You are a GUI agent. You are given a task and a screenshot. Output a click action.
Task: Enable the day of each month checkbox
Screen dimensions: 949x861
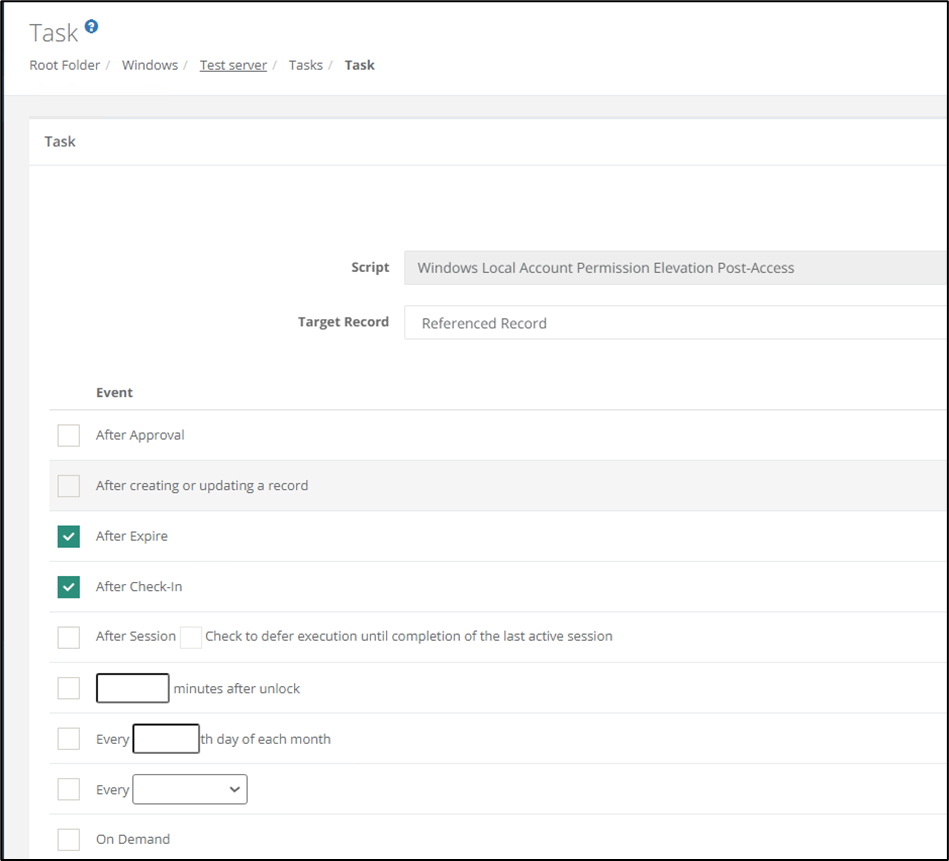click(x=68, y=739)
